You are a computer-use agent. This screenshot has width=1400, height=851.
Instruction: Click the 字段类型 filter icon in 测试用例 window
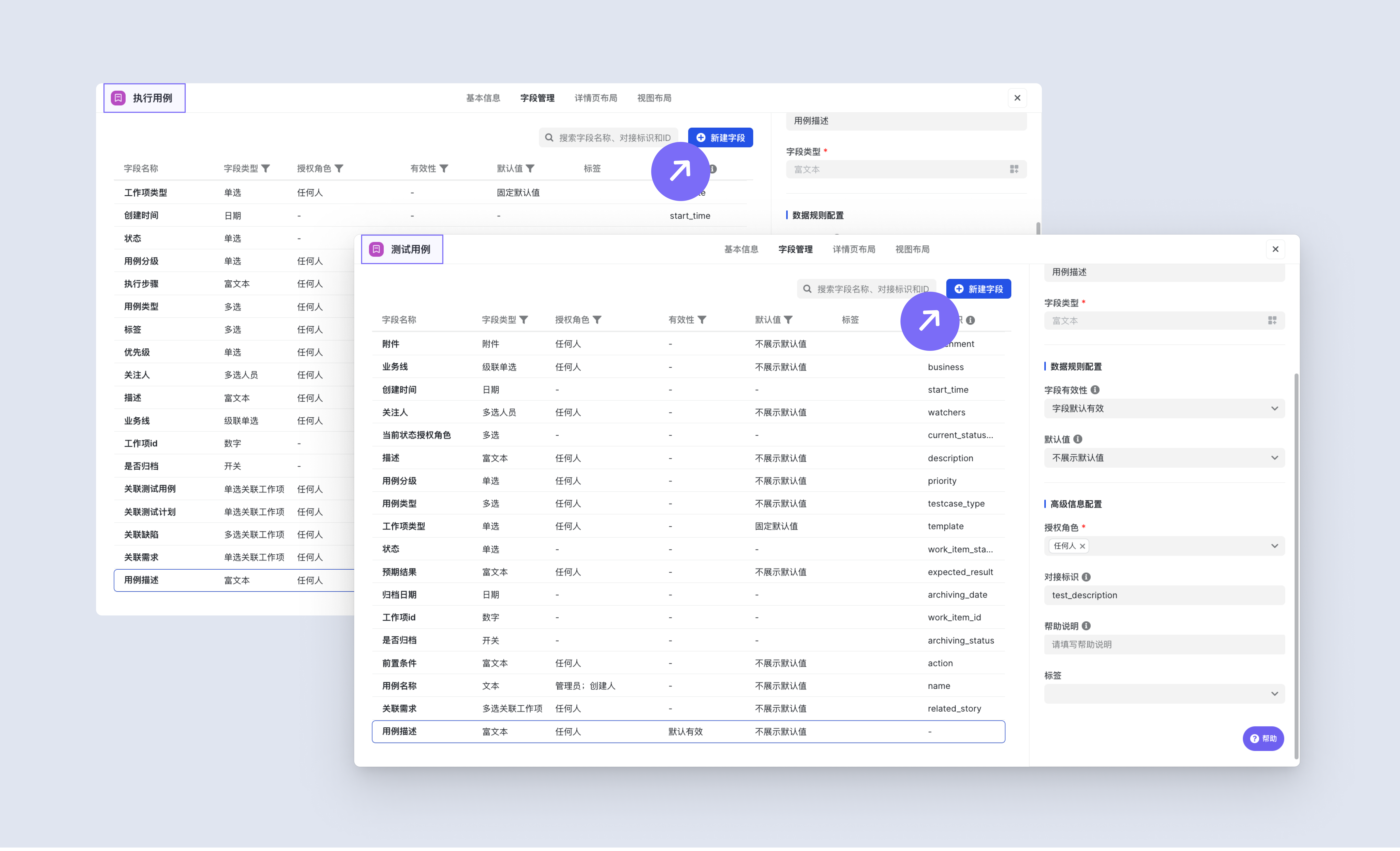click(524, 320)
